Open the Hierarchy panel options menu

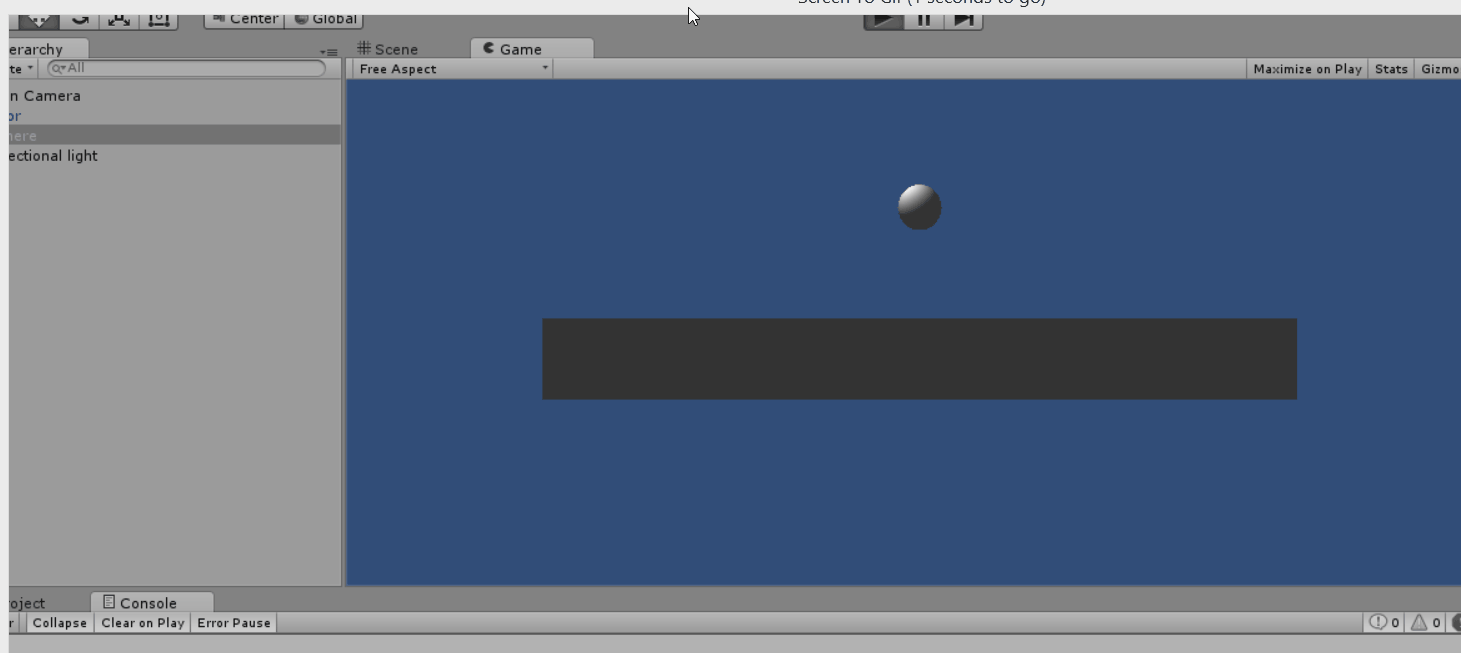tap(328, 52)
